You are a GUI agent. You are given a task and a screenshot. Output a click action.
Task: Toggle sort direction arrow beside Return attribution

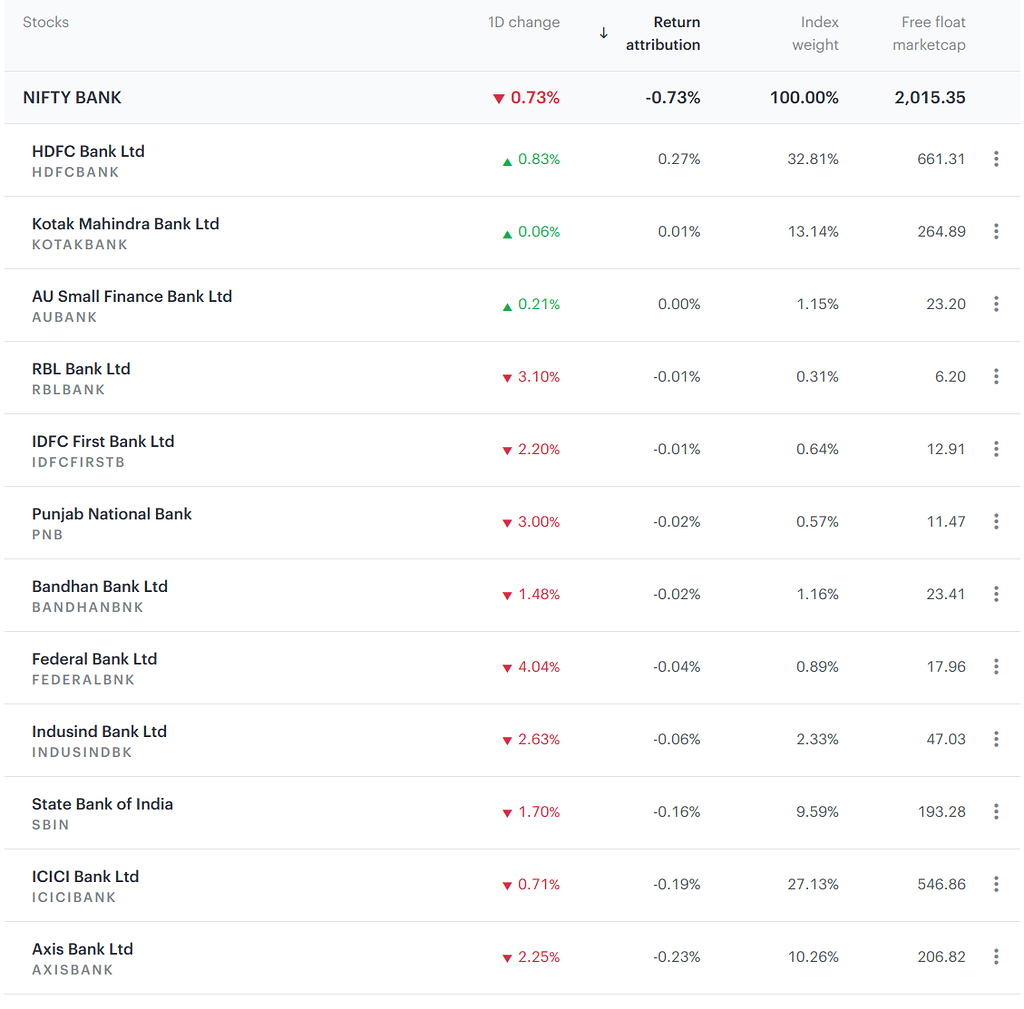pyautogui.click(x=604, y=32)
